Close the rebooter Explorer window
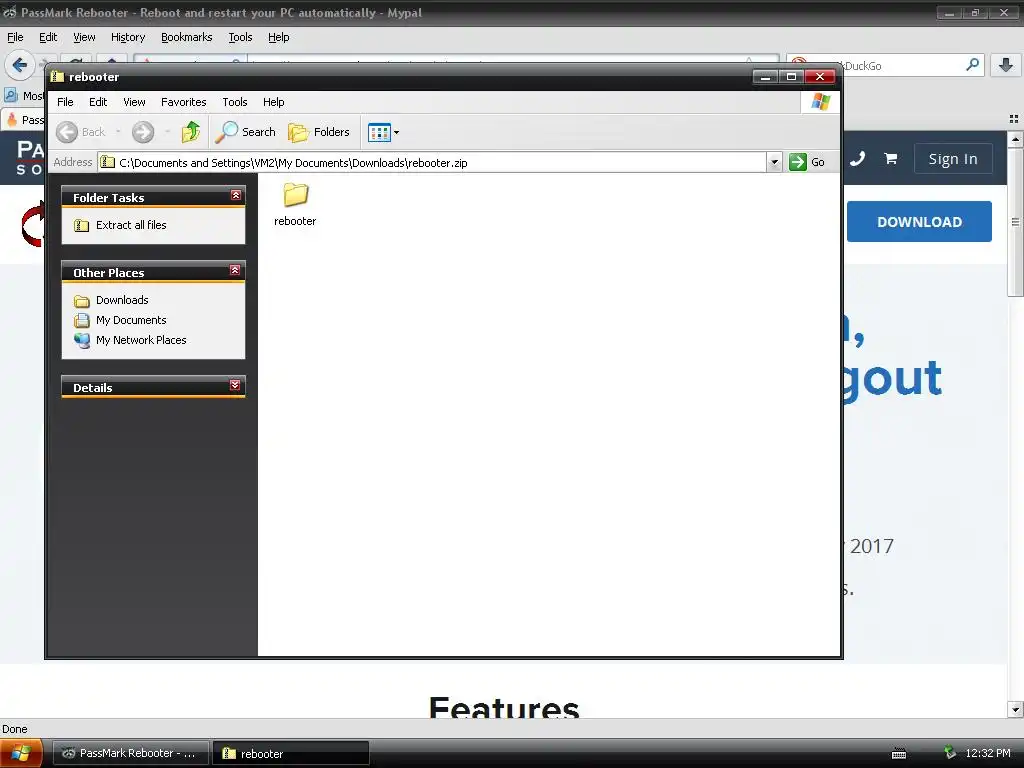The image size is (1024, 768). (820, 77)
